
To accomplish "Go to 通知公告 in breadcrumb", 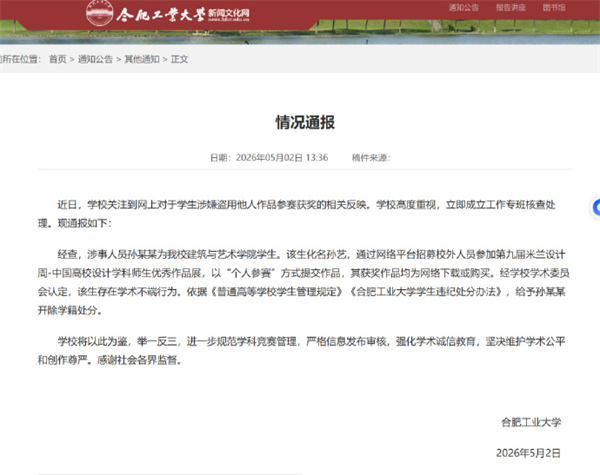I will point(95,59).
